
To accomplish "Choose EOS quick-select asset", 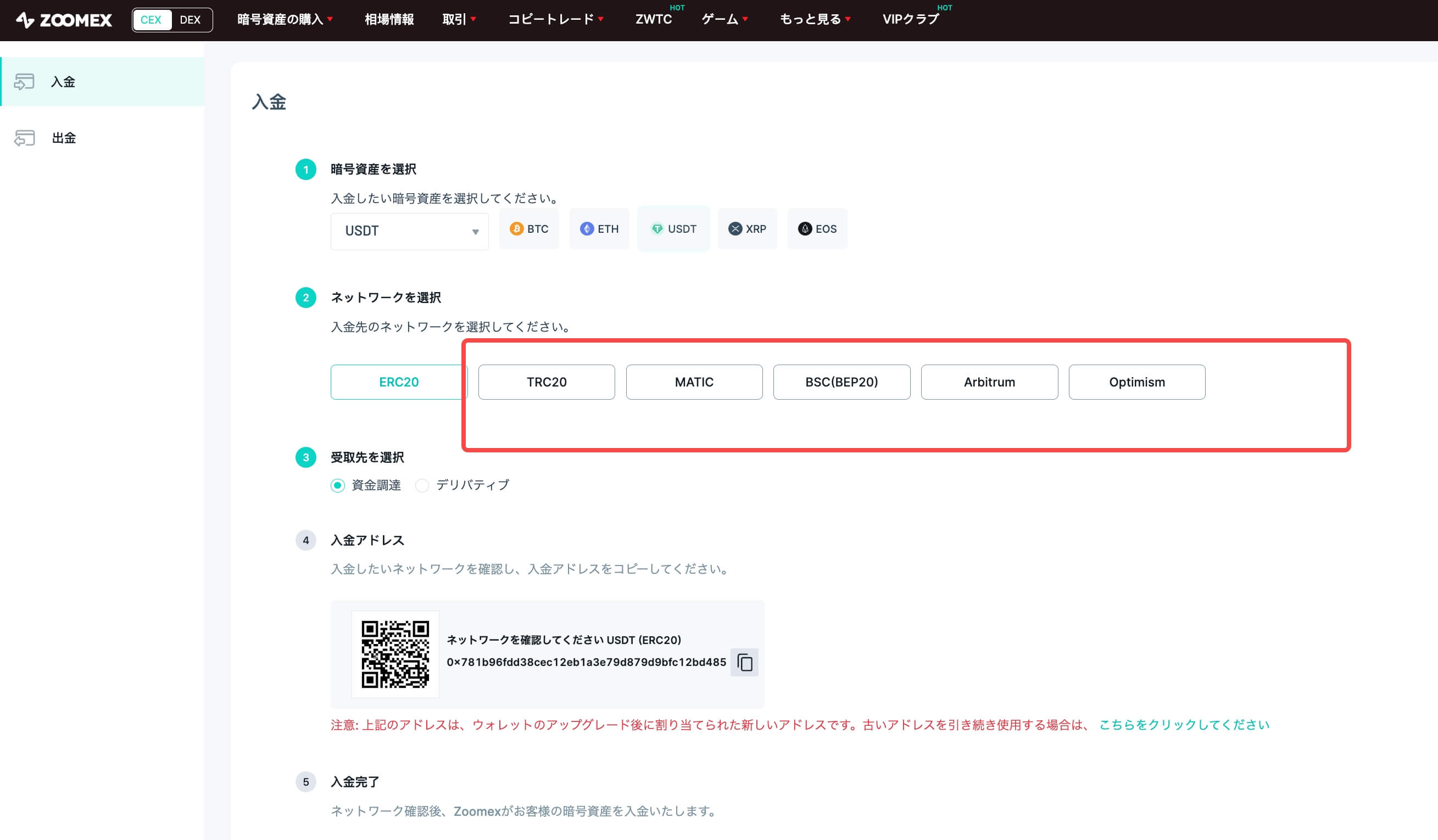I will click(x=817, y=229).
